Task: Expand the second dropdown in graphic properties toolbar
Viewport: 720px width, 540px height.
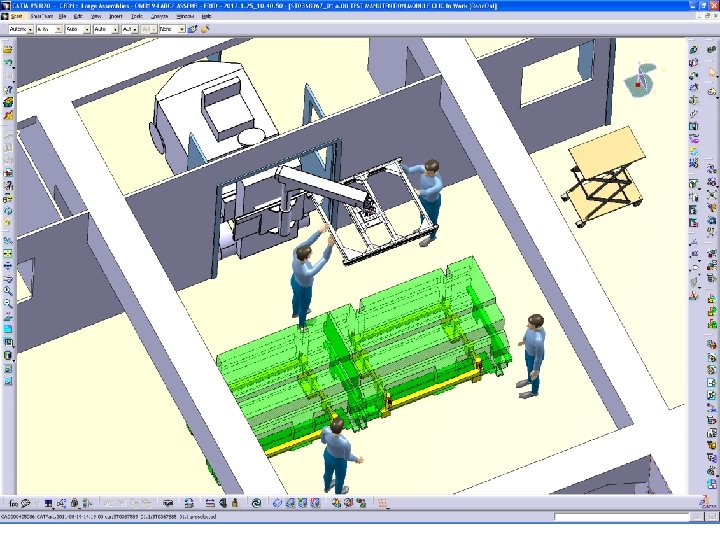Action: [x=59, y=29]
